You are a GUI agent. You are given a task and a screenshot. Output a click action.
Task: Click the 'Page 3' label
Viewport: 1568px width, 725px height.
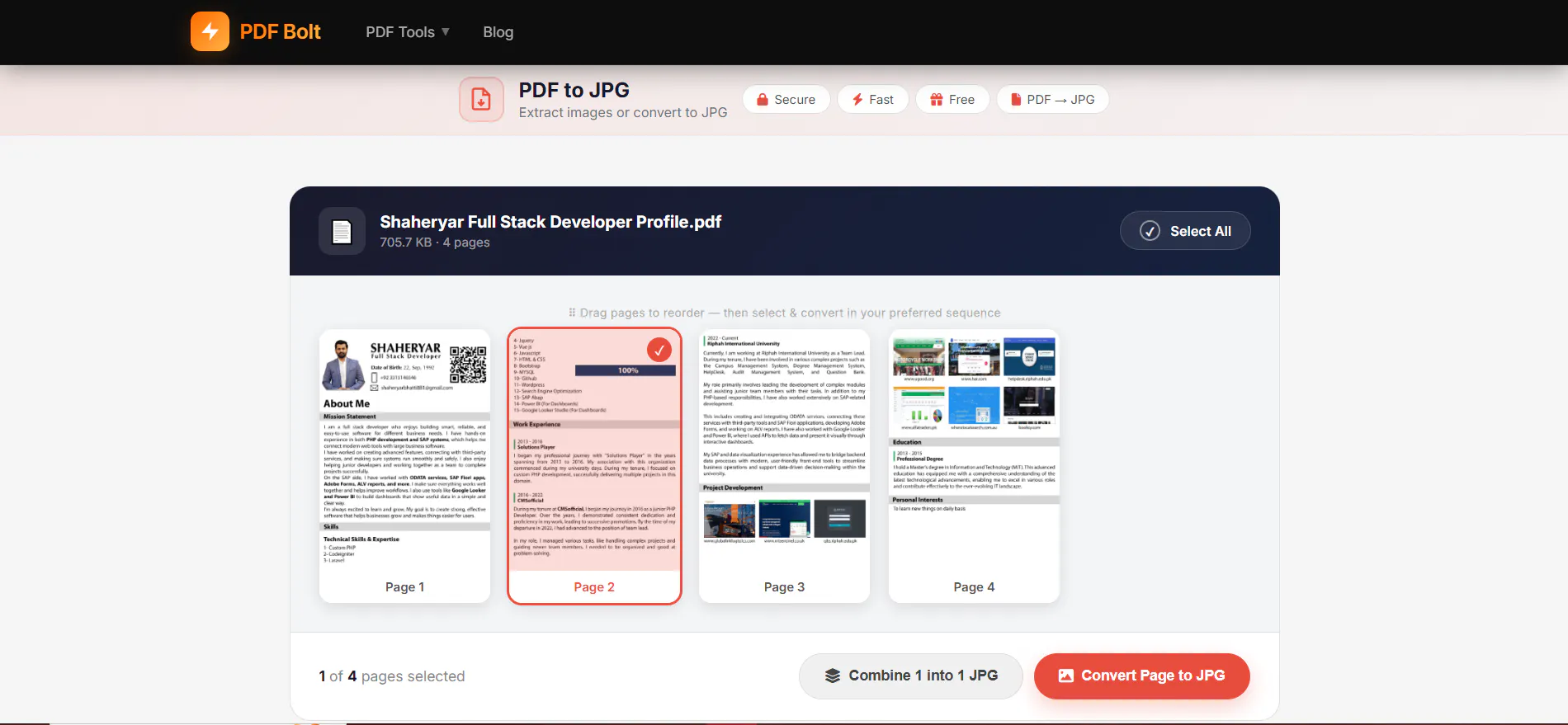[784, 587]
